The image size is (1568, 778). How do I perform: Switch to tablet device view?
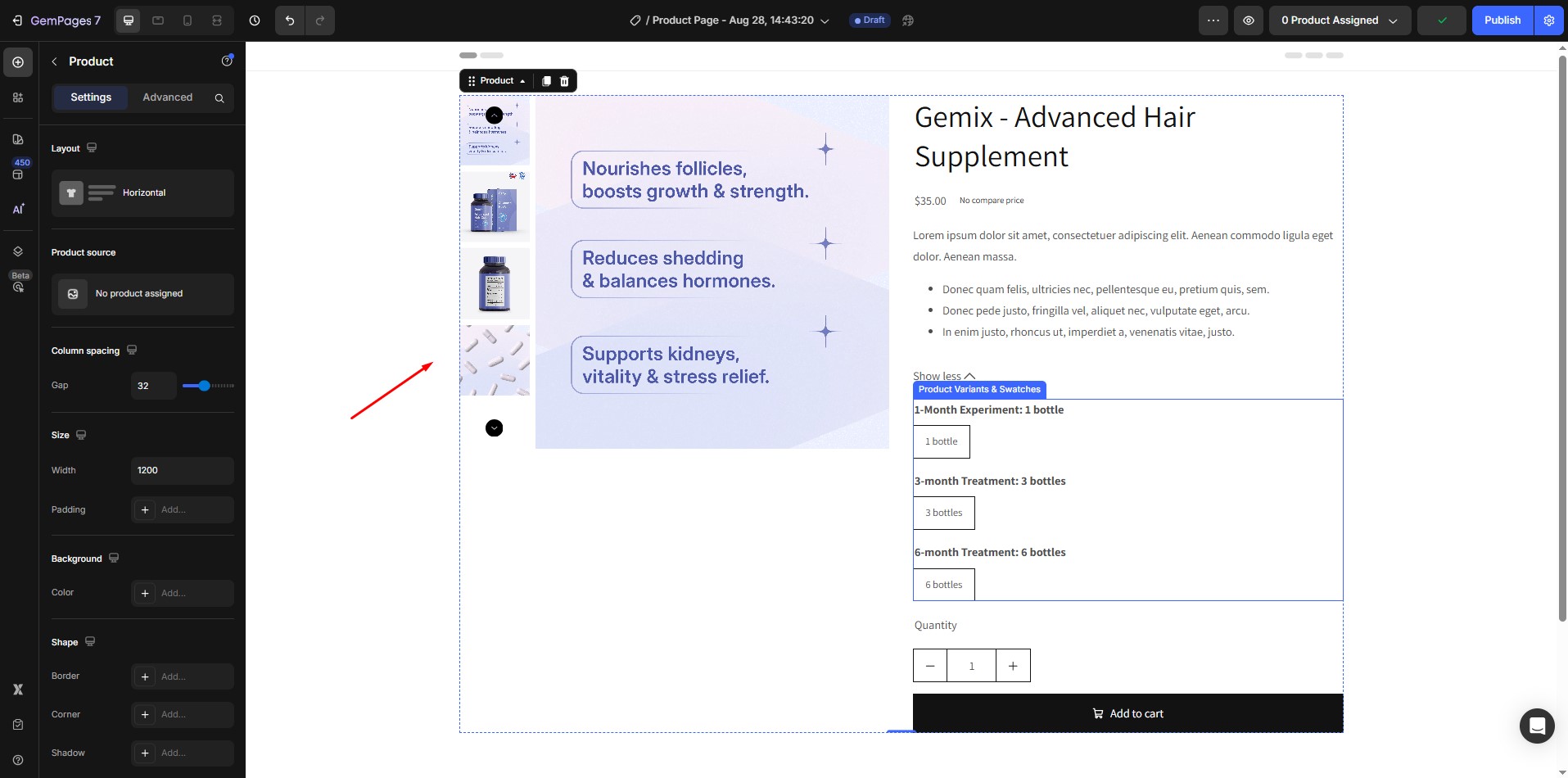pyautogui.click(x=158, y=20)
